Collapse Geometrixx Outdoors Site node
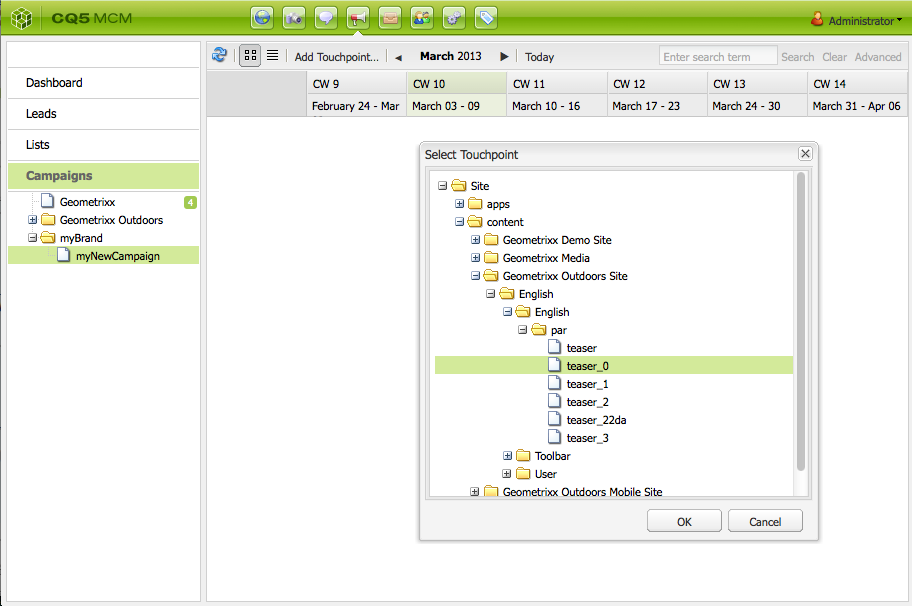This screenshot has height=606, width=912. 475,276
